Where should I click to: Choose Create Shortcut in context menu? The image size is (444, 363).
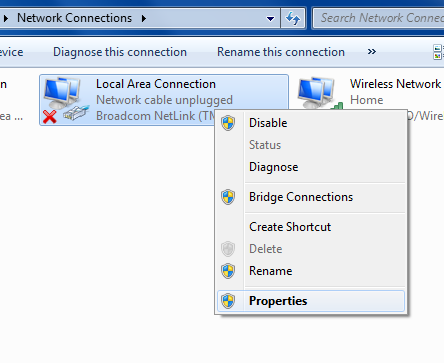coord(310,227)
